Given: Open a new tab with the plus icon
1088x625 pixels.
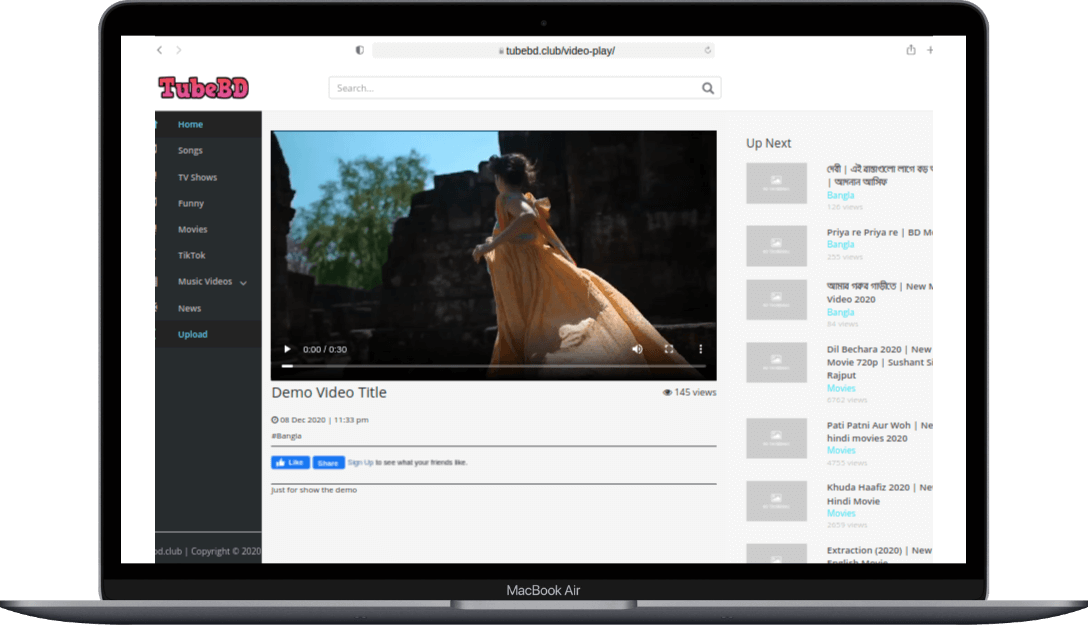Looking at the screenshot, I should coord(930,50).
